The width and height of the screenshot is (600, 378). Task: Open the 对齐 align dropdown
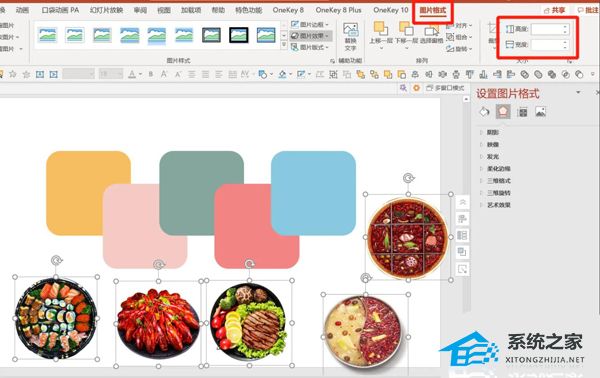(x=459, y=26)
